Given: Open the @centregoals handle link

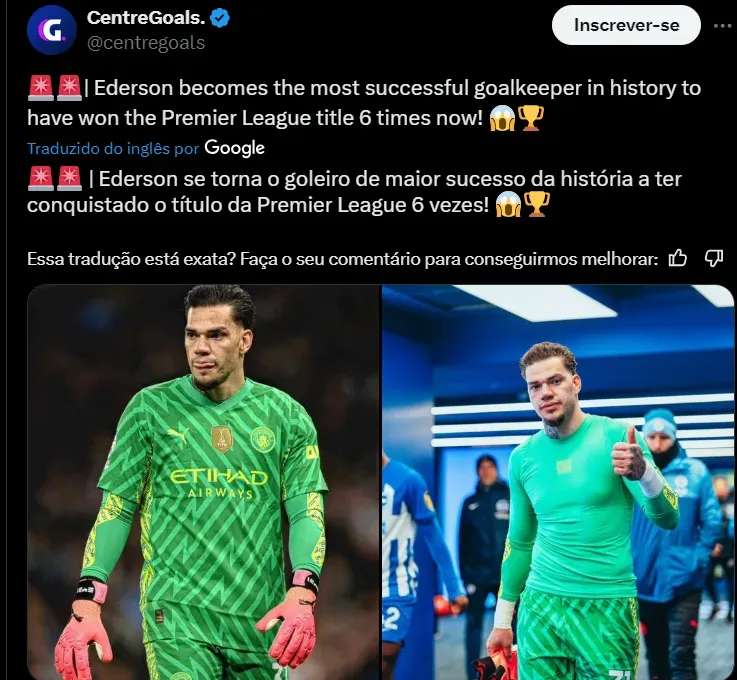Looking at the screenshot, I should 146,43.
